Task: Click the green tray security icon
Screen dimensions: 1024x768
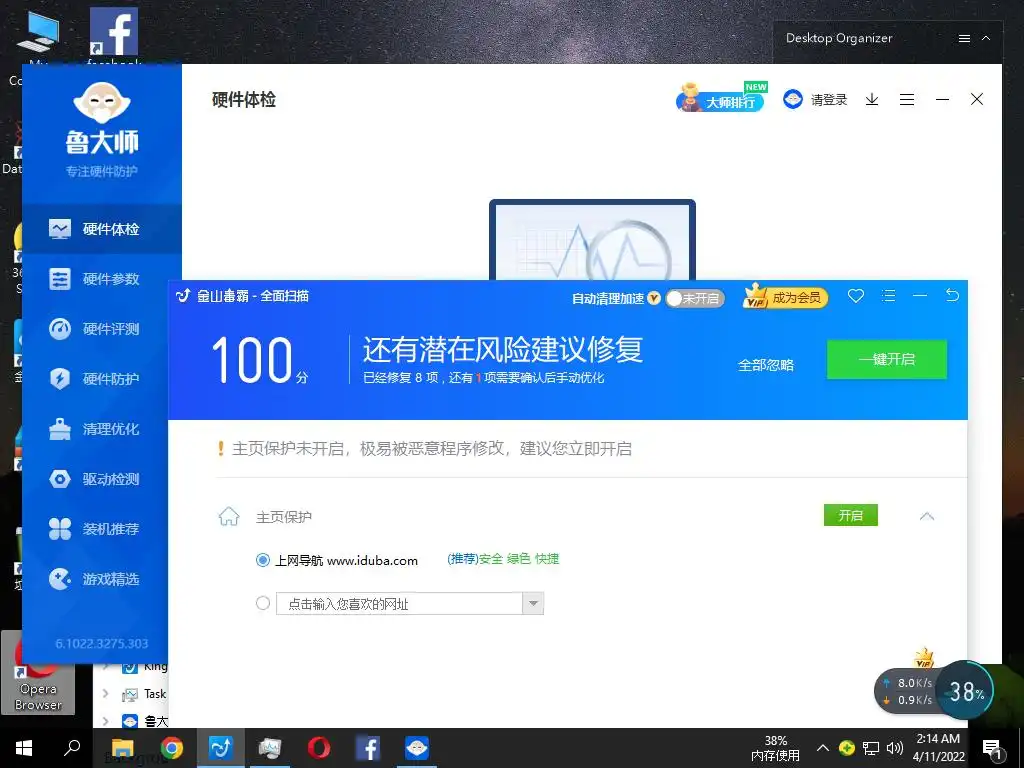Action: click(x=846, y=748)
